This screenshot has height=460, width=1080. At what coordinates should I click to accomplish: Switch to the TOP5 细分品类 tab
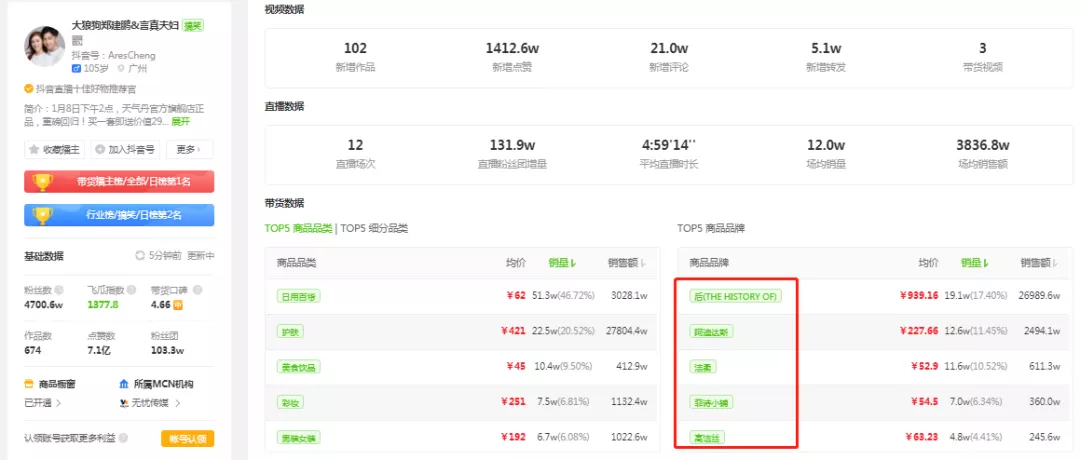coord(375,228)
